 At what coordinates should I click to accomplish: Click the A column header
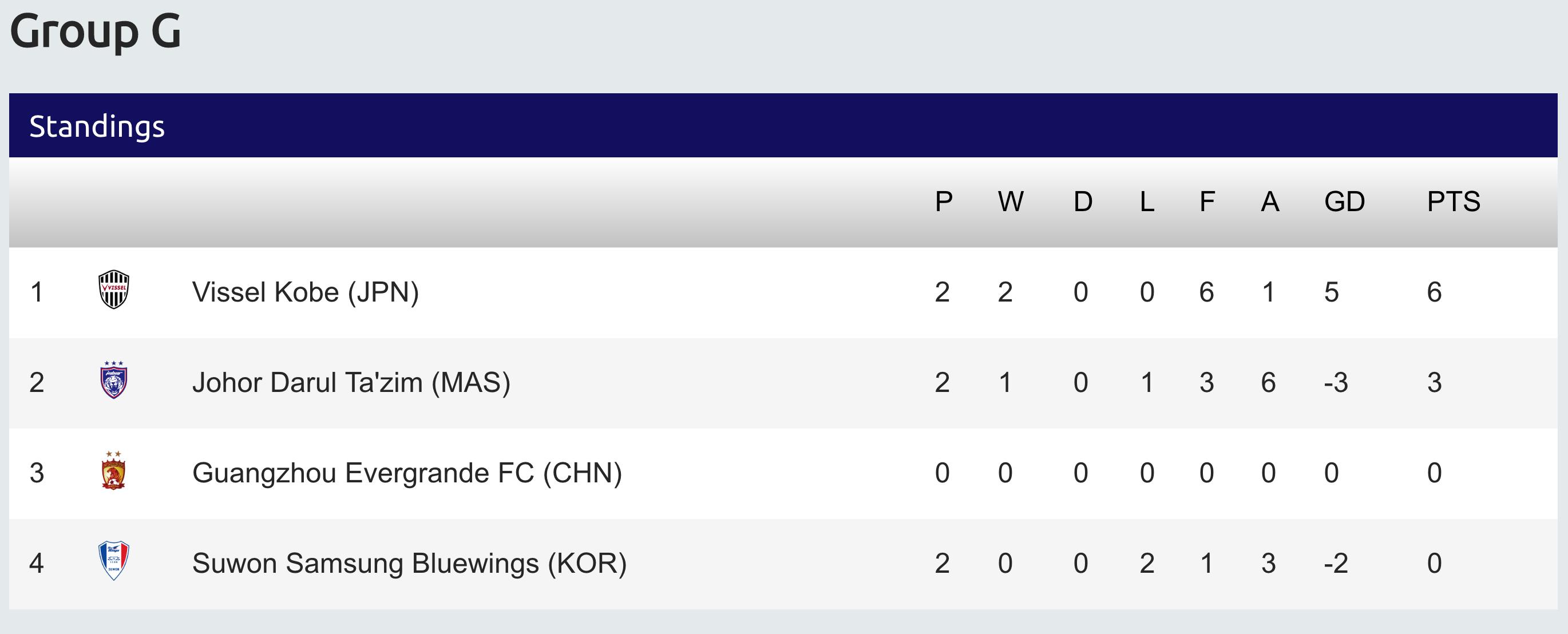click(x=1270, y=202)
